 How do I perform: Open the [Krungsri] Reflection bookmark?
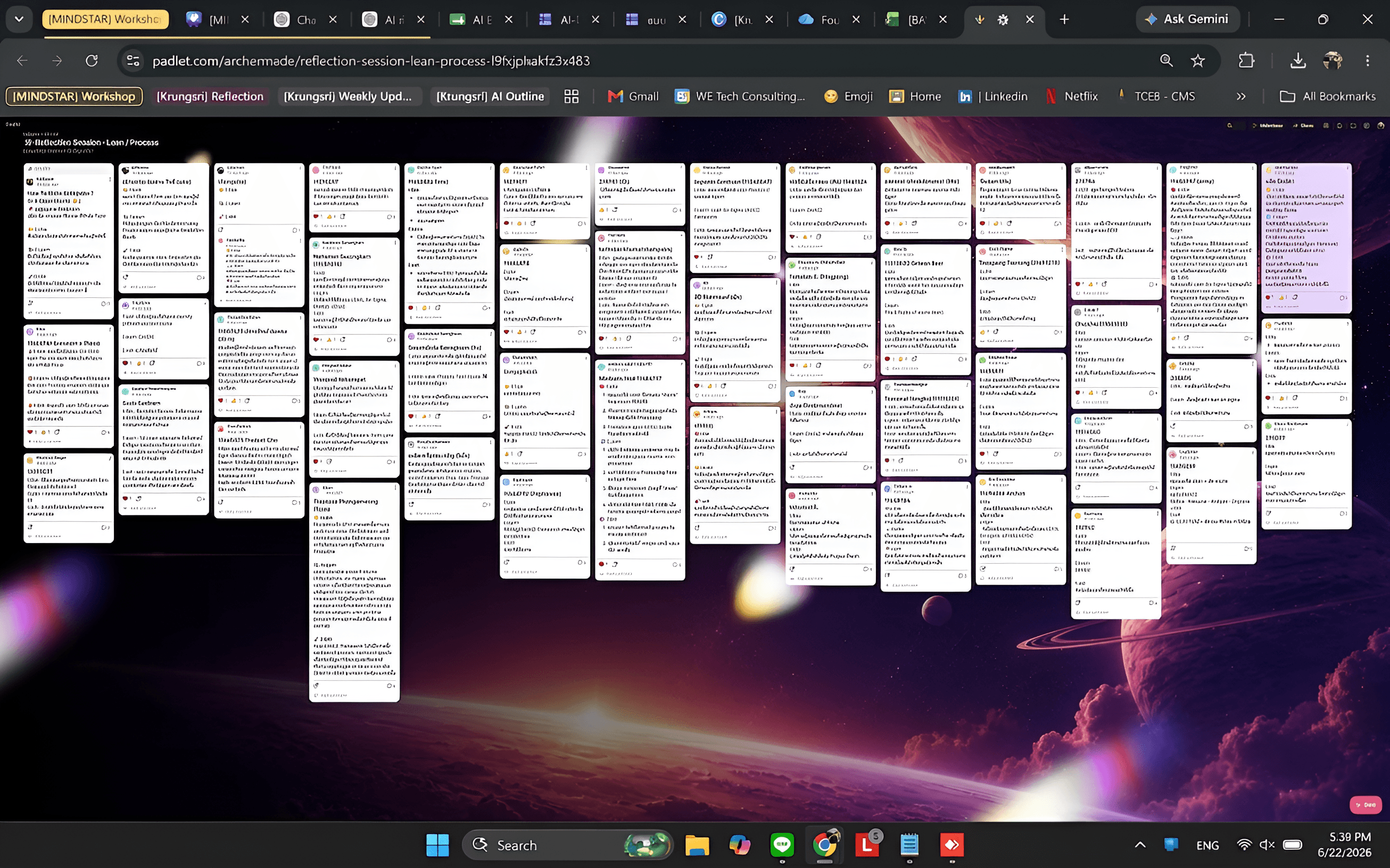pos(210,96)
